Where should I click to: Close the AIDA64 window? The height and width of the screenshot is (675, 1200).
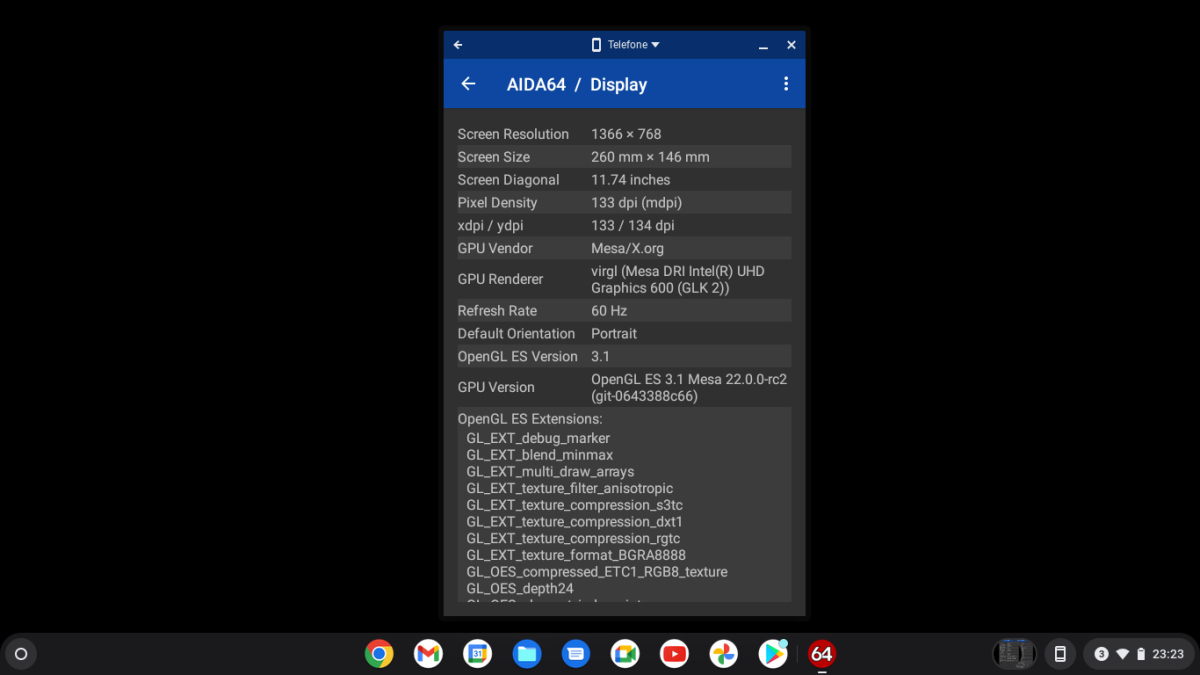coord(791,45)
